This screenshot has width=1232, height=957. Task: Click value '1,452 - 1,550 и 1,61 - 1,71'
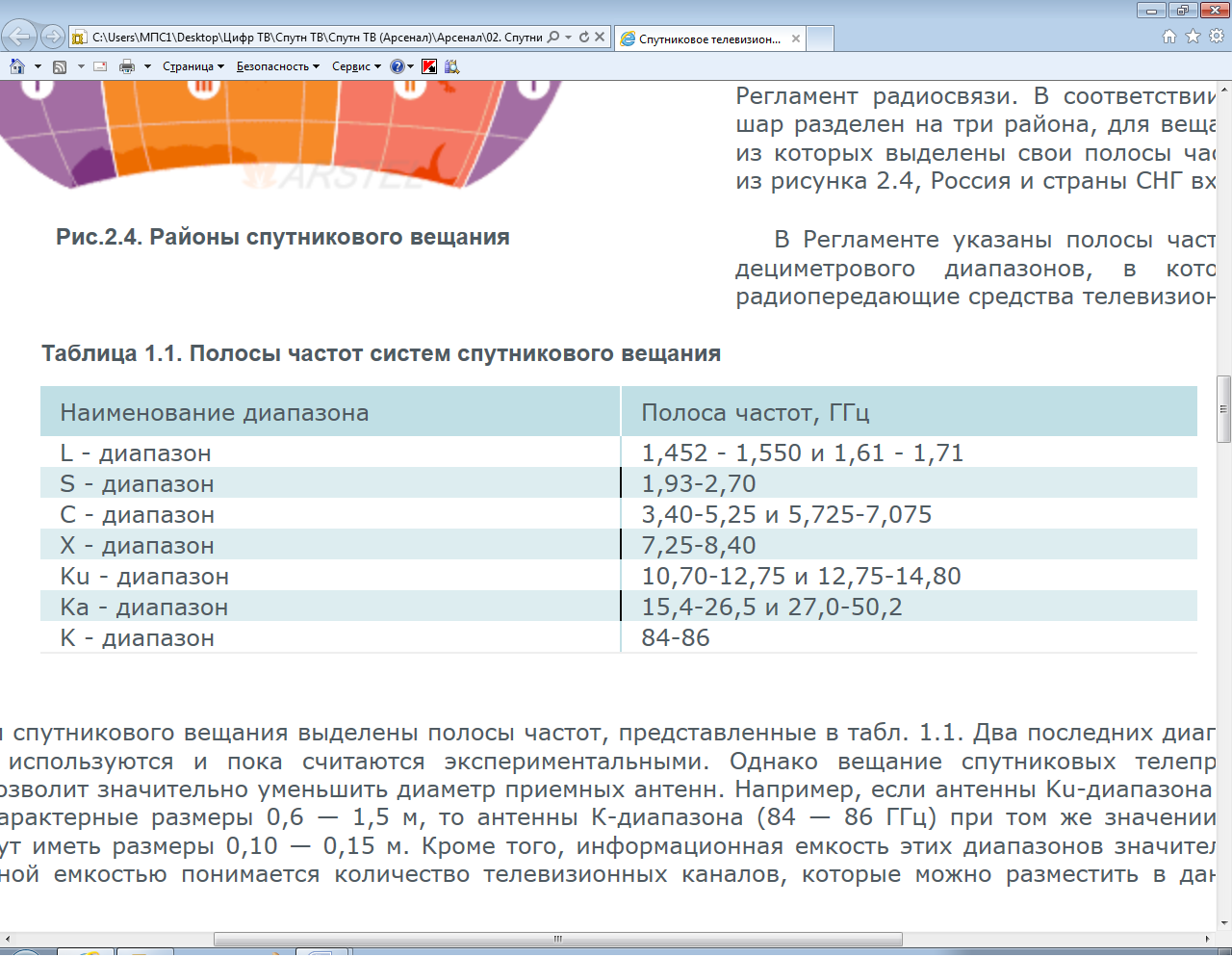coord(803,453)
